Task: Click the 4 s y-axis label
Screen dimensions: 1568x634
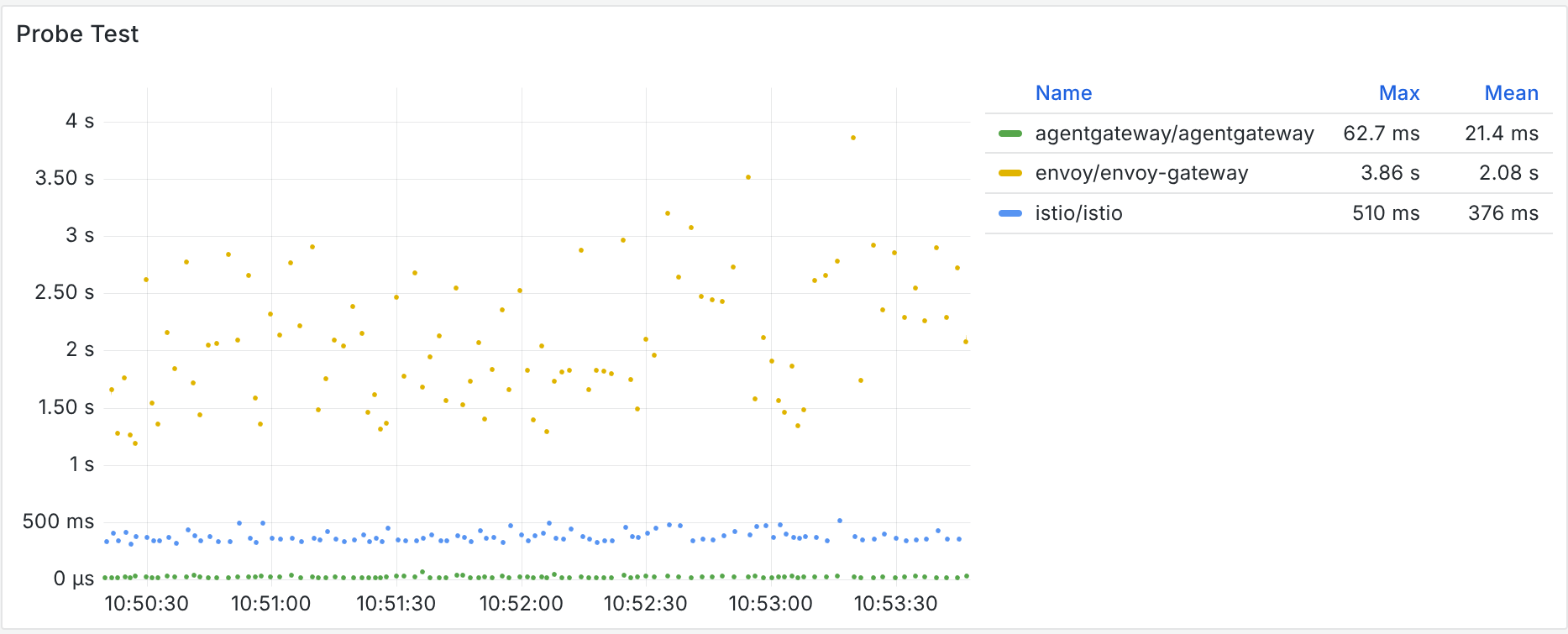Action: (80, 121)
